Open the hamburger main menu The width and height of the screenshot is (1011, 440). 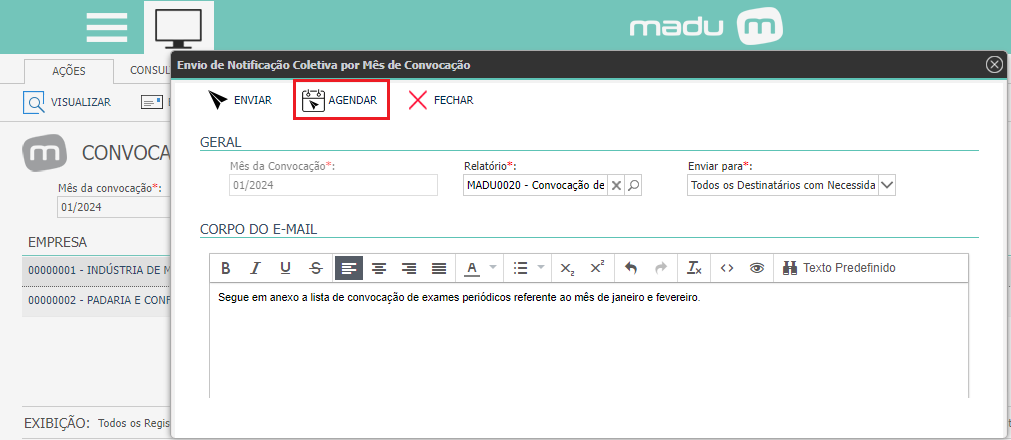pyautogui.click(x=107, y=27)
